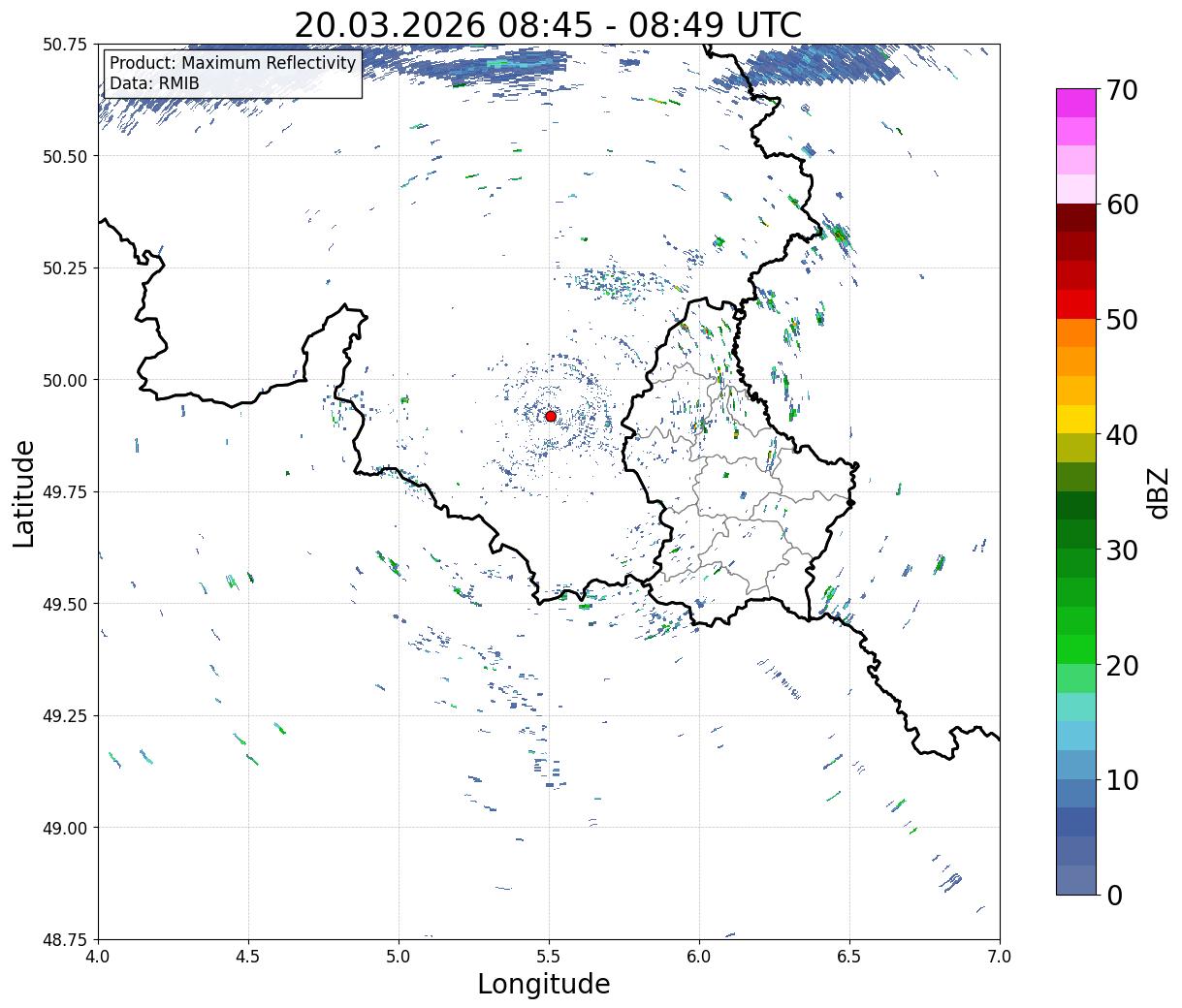Click the 'Latitude' axis label
The image size is (1182, 1008).
tap(24, 492)
